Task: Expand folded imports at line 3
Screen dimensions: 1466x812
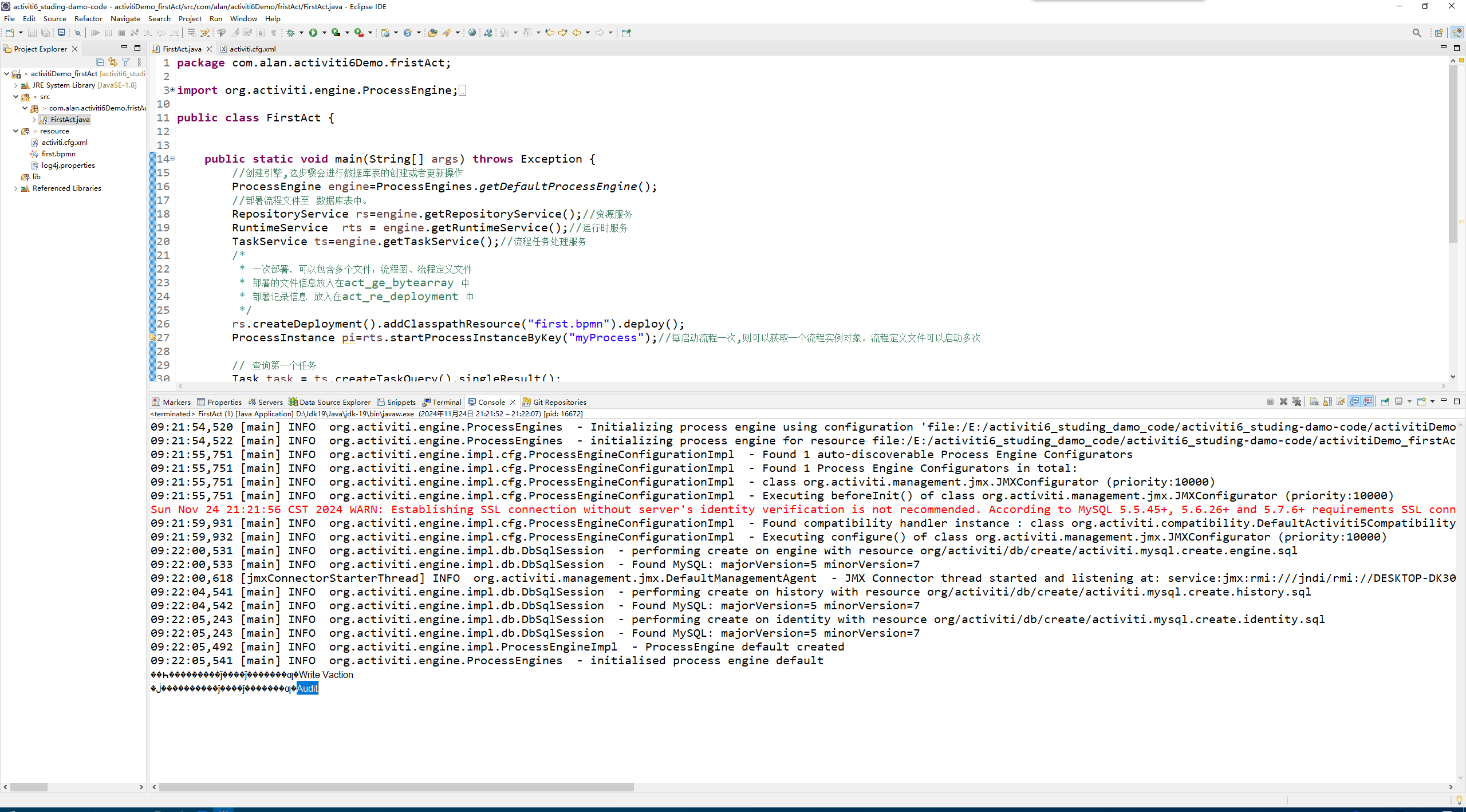Action: click(172, 90)
